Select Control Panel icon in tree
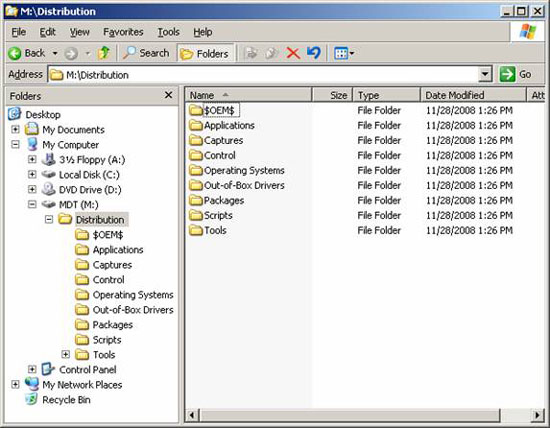Image resolution: width=550 pixels, height=428 pixels. point(48,369)
